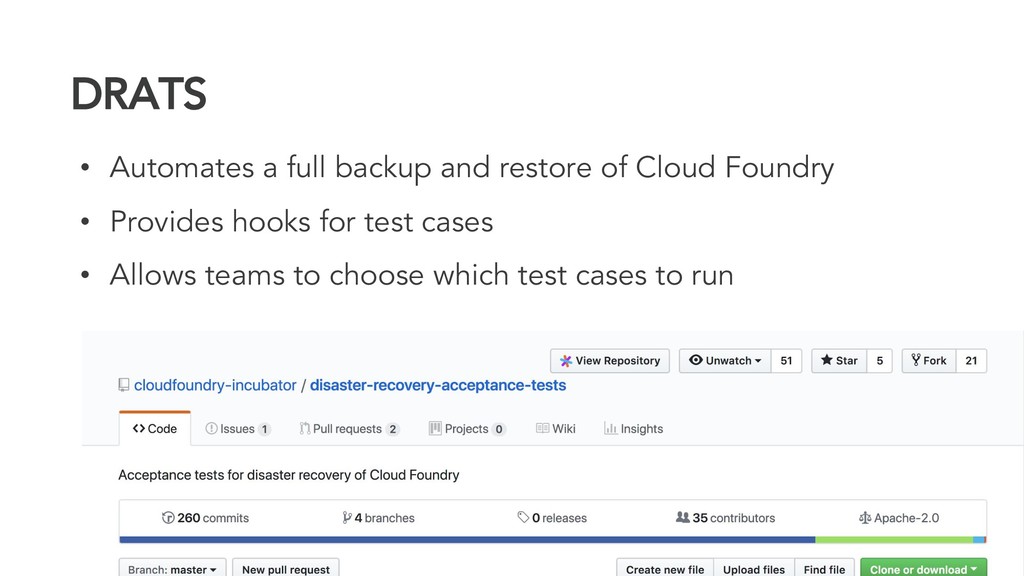
Task: Open the Pull requests tab
Action: (x=348, y=429)
